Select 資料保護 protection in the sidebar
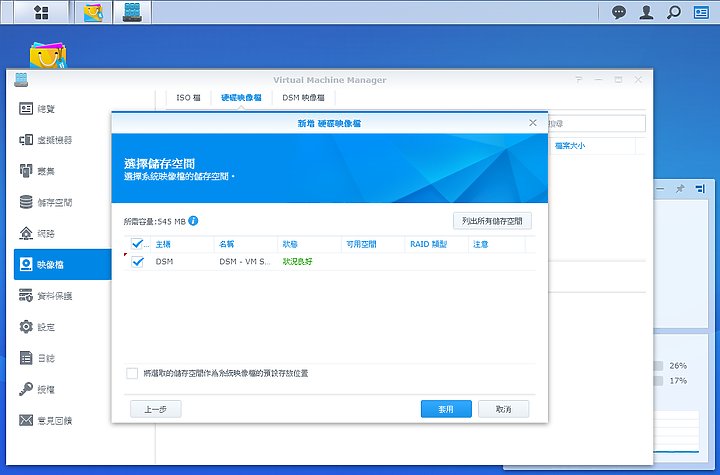This screenshot has width=720, height=475. (x=62, y=296)
